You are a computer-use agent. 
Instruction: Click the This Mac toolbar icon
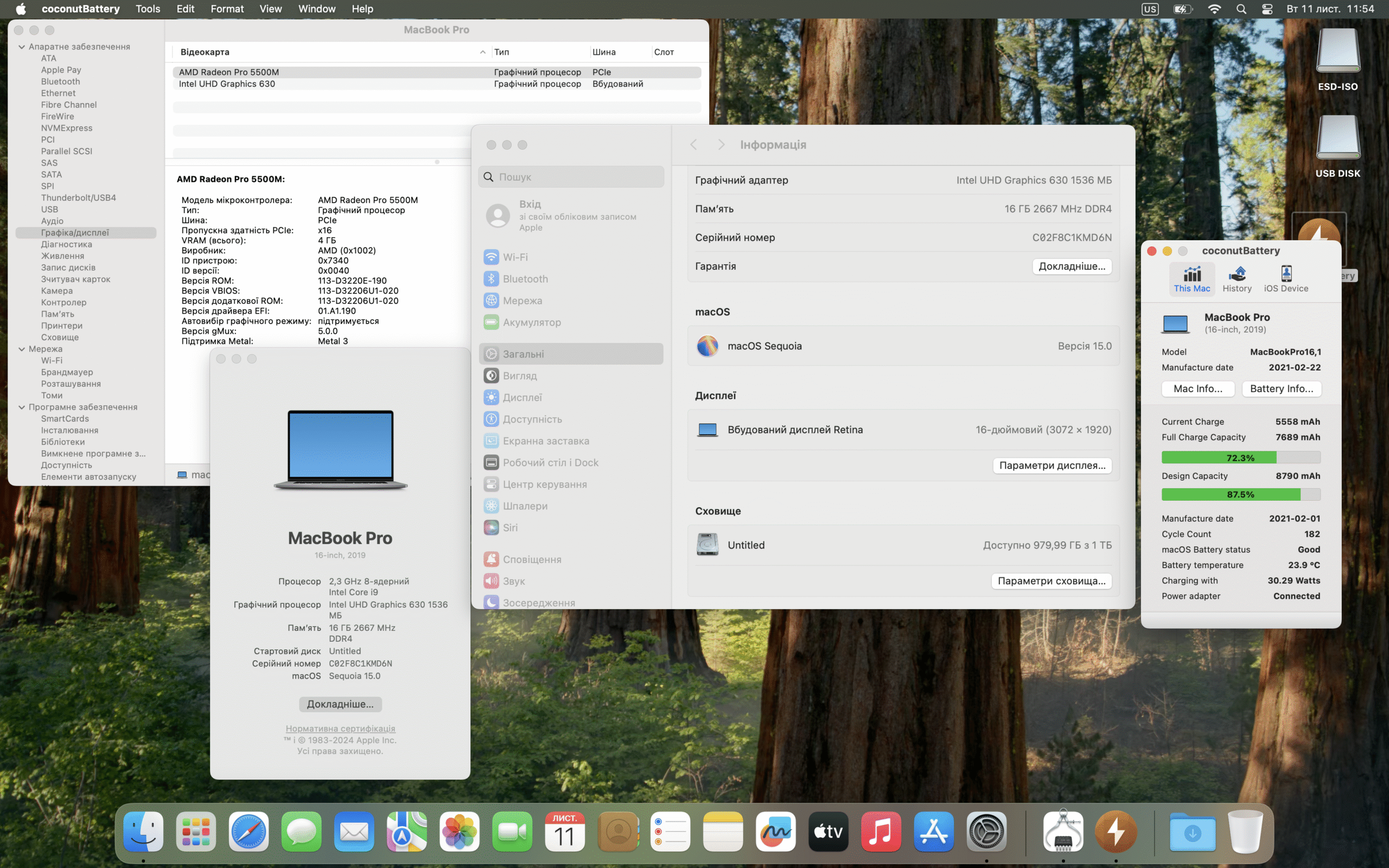1192,279
